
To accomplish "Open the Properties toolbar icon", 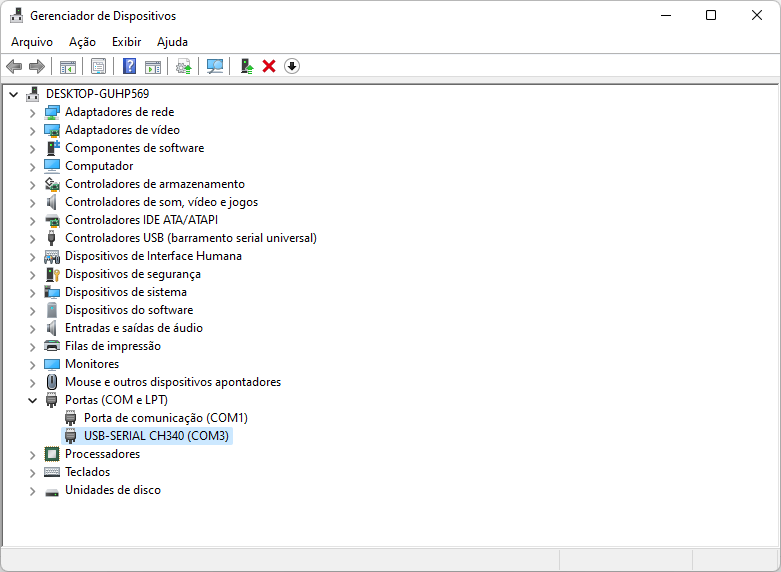I will coord(99,66).
